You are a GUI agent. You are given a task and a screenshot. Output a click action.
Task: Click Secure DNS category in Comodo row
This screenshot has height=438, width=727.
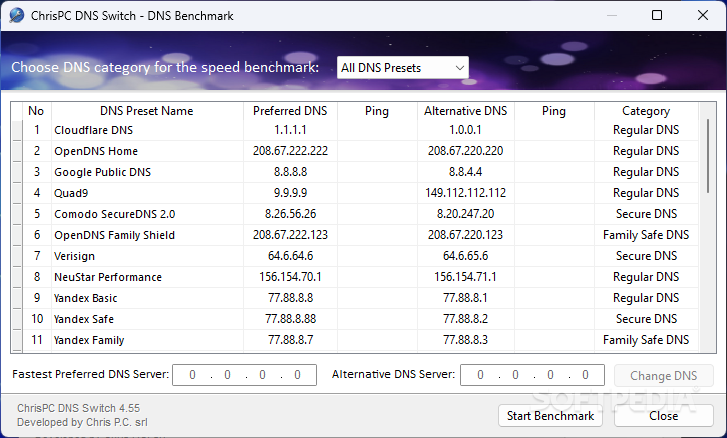646,214
